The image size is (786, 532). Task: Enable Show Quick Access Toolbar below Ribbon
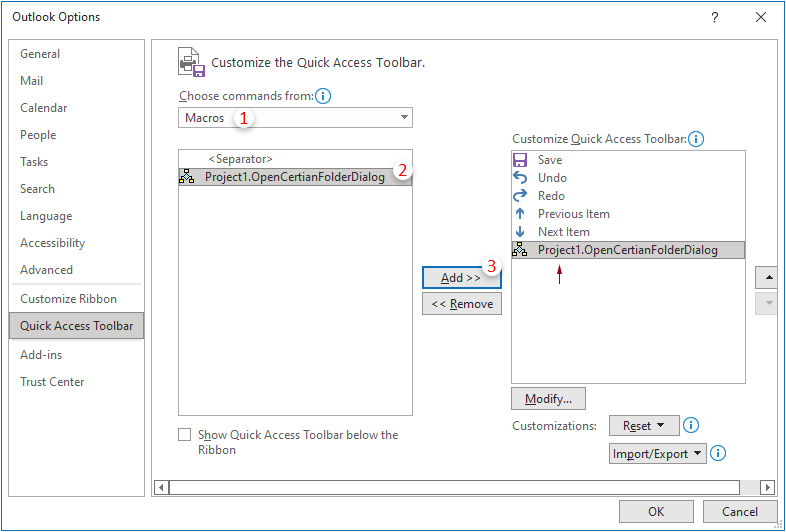click(184, 435)
